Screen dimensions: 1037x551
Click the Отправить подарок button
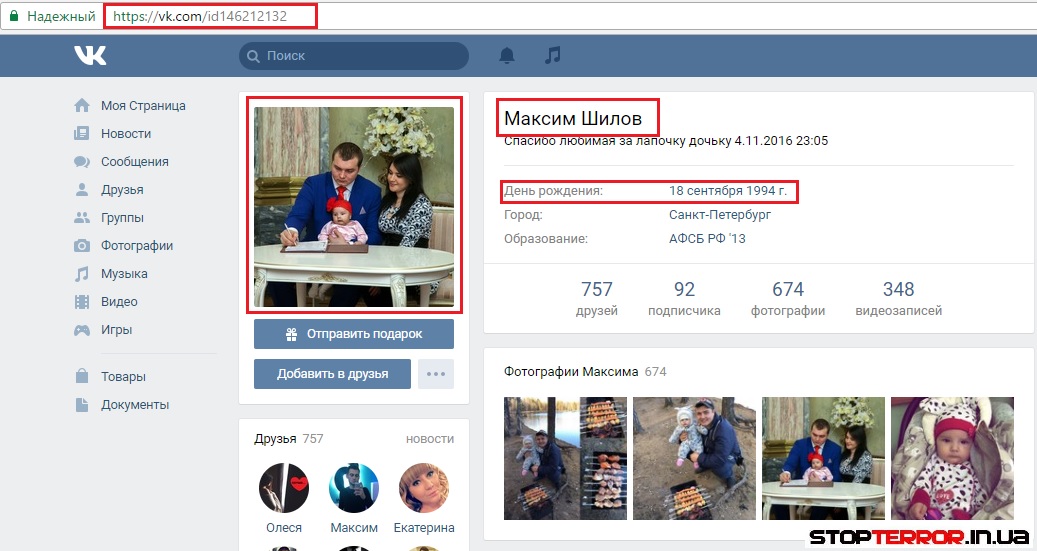[354, 334]
